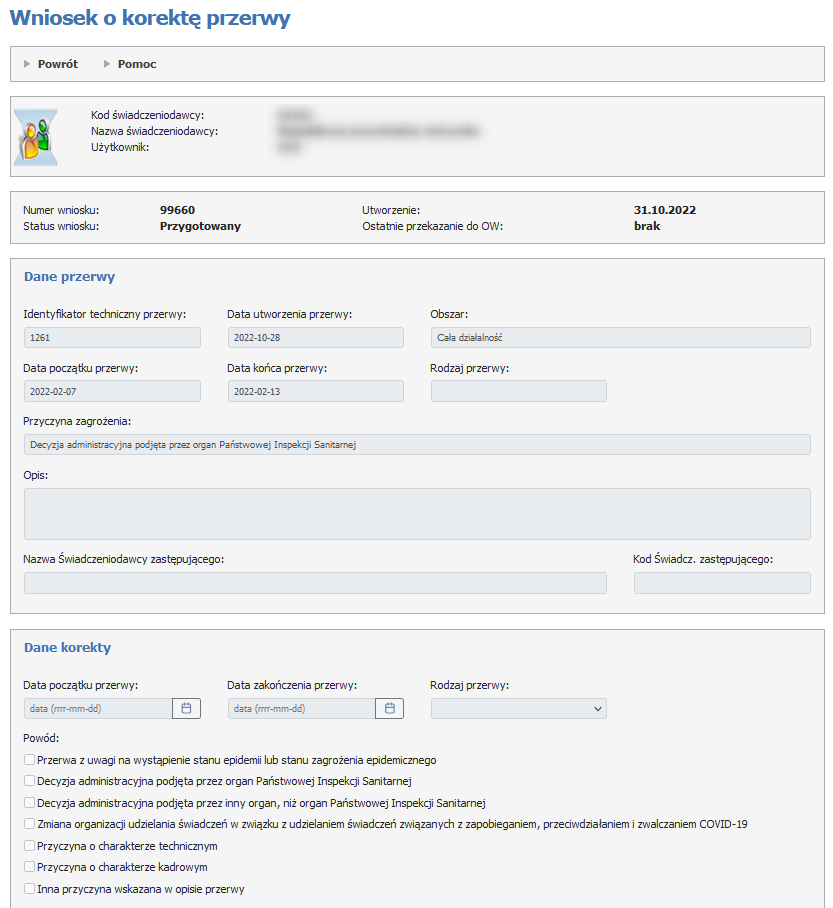Open calendar for Data zakończenia przerwy

click(x=390, y=708)
